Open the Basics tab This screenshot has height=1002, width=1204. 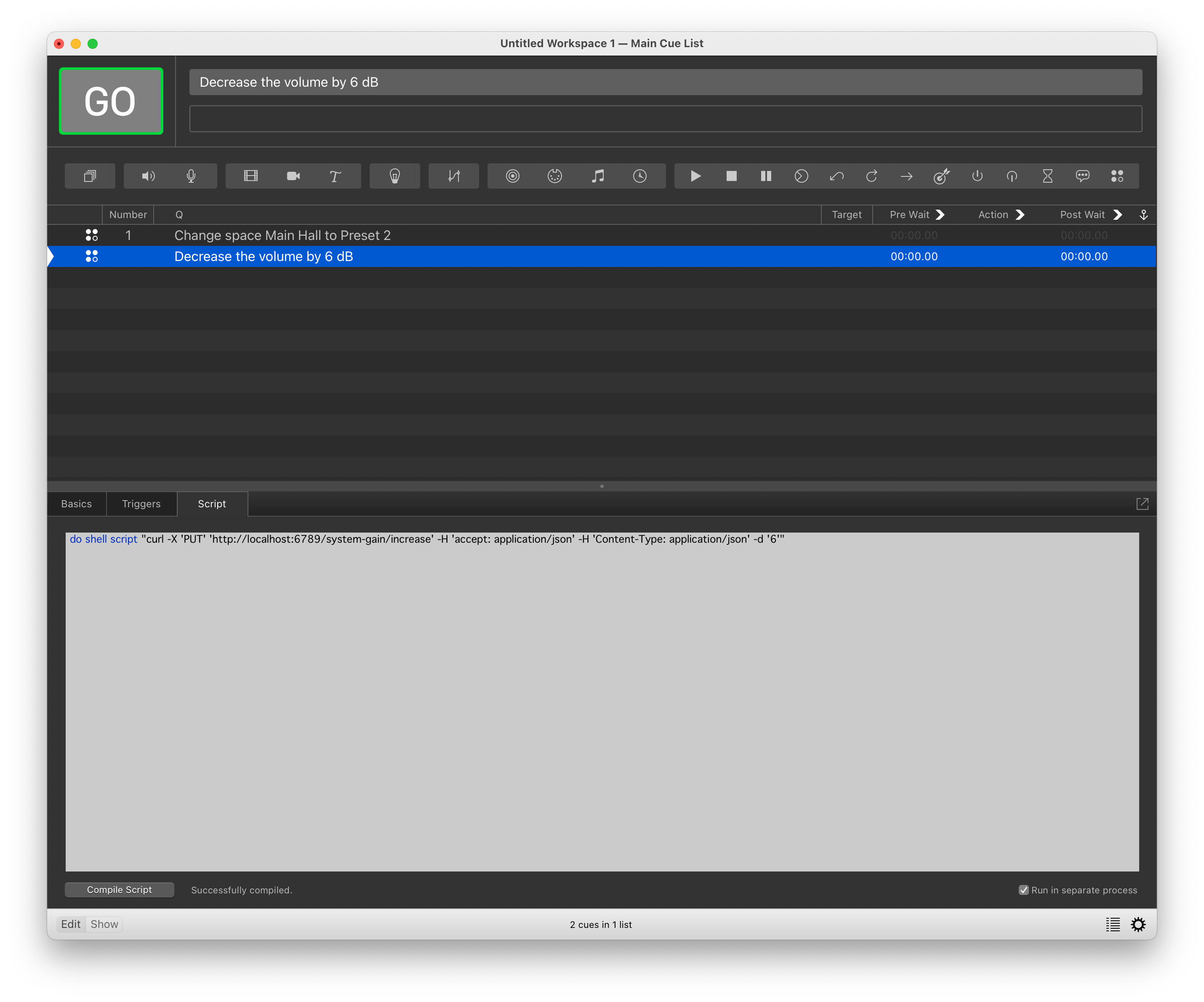tap(76, 504)
